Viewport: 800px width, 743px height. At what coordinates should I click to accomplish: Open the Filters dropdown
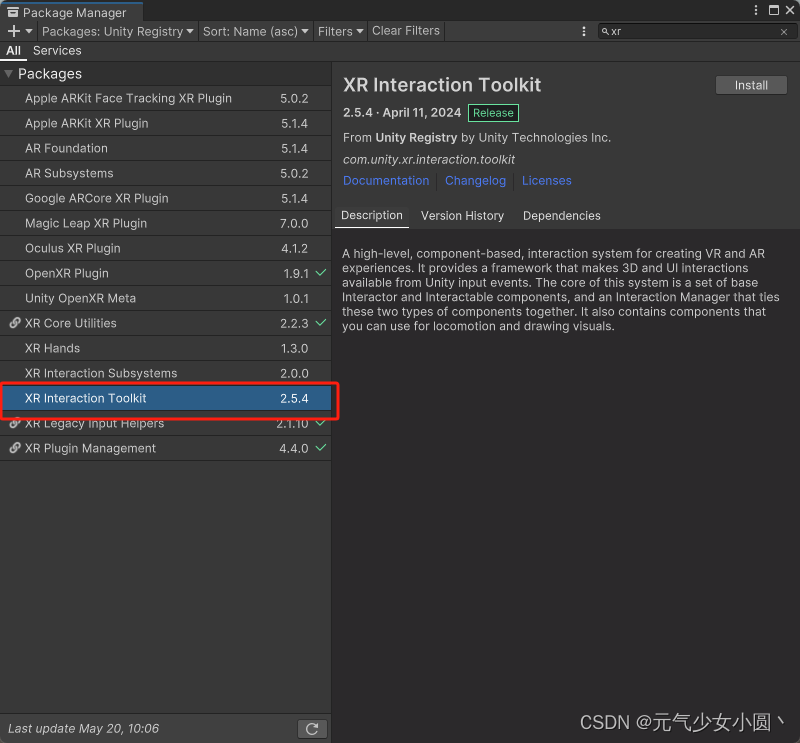coord(340,31)
